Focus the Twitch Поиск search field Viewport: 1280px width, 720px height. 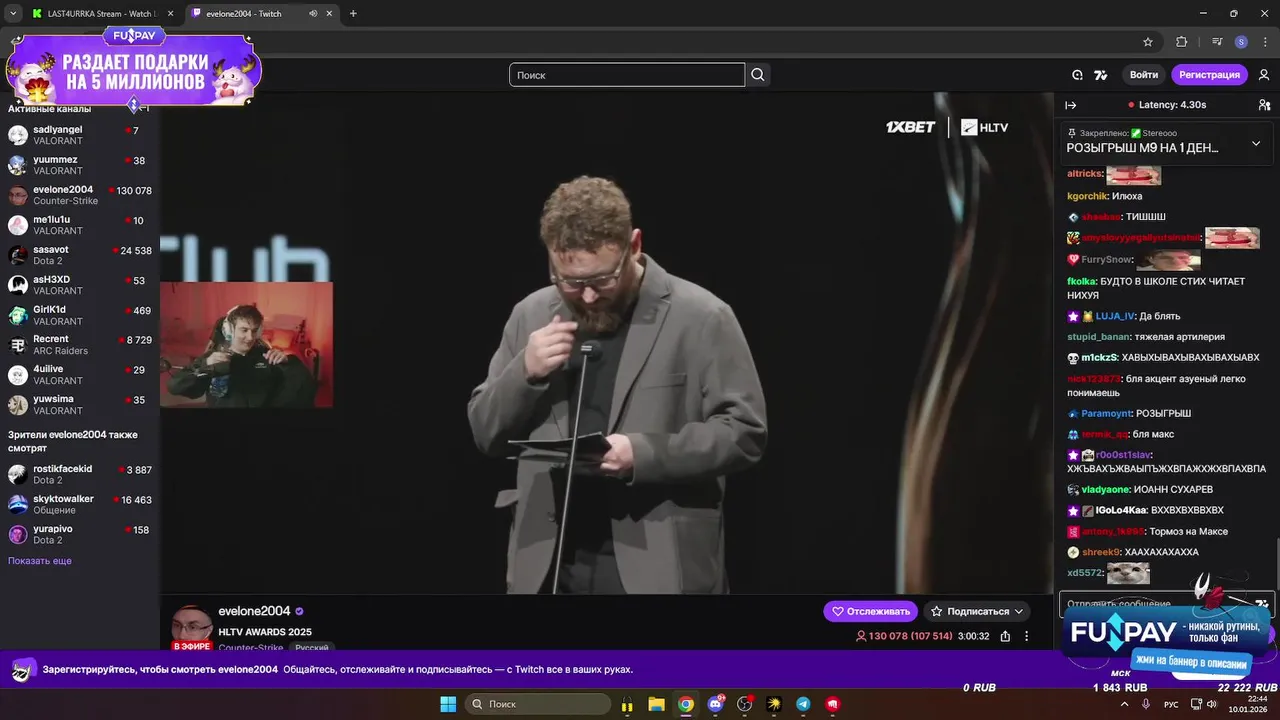[627, 75]
